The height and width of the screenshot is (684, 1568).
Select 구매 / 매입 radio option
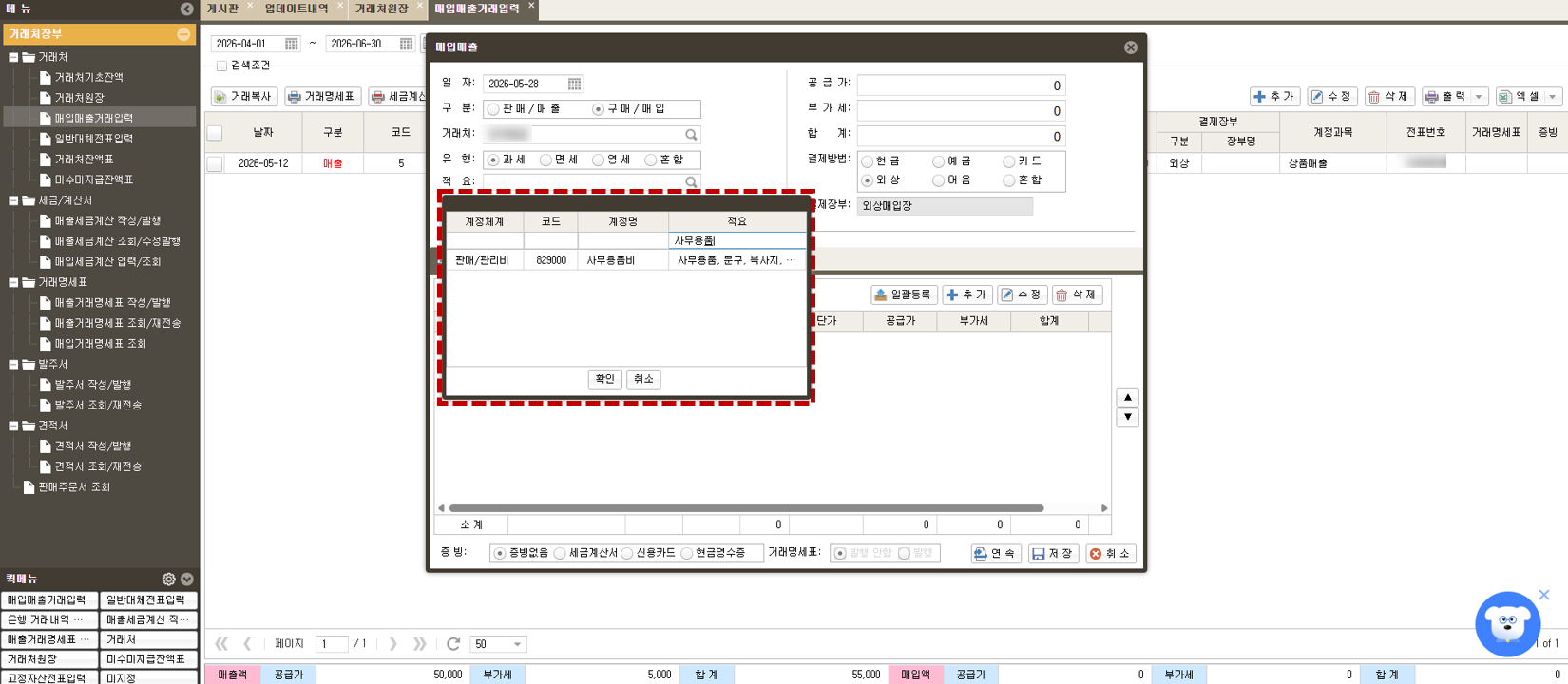click(598, 109)
